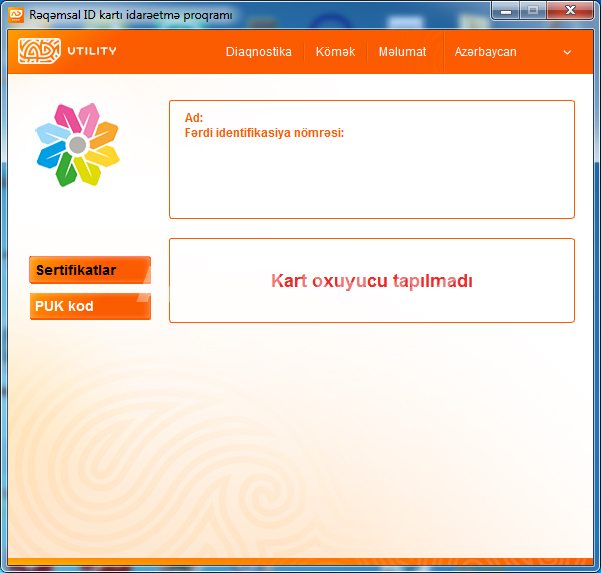Click the 'Kart oxuyucu tapılmadı' message
This screenshot has height=573, width=601.
coord(371,281)
